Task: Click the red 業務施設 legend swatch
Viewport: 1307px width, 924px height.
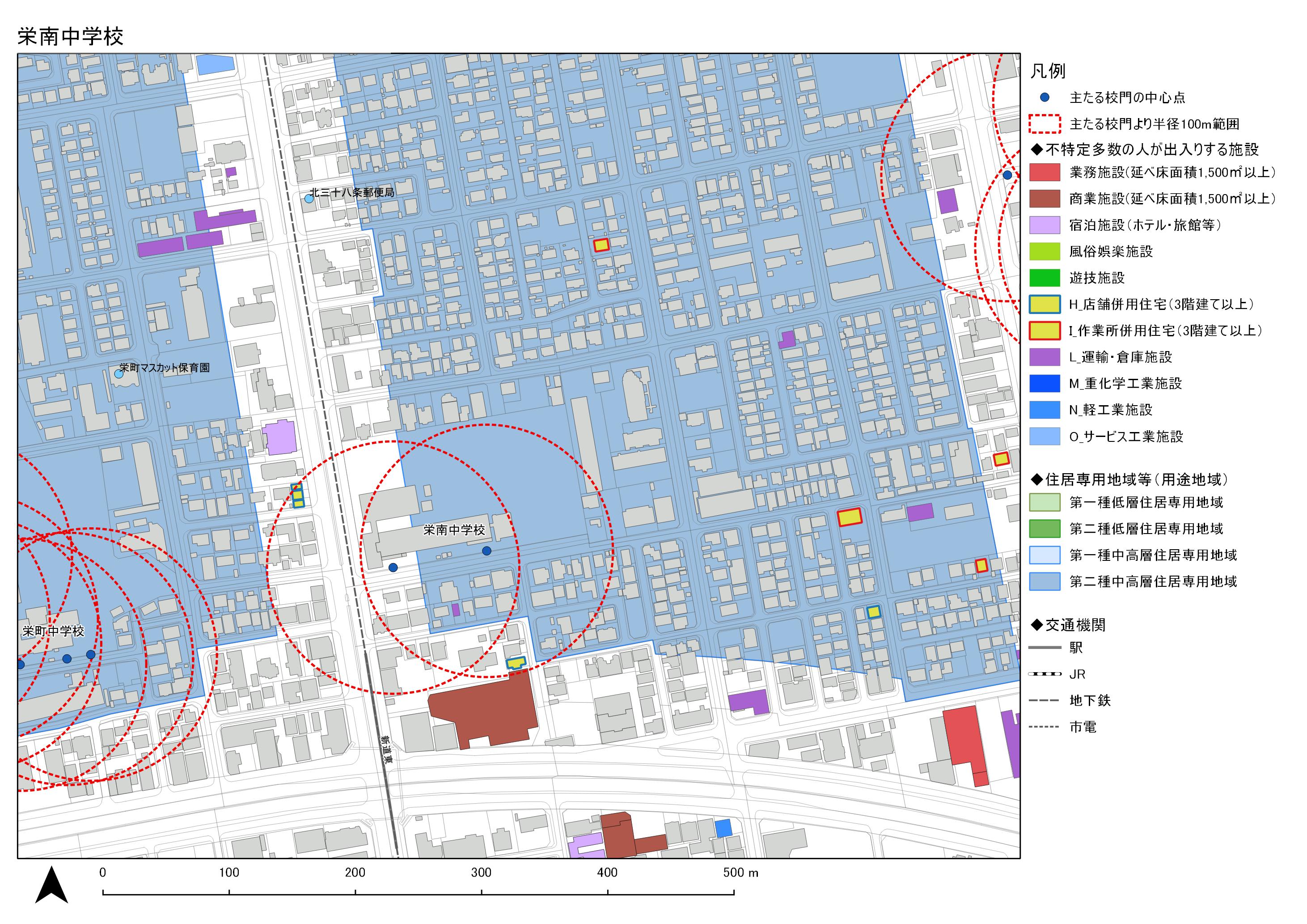Action: point(1045,172)
